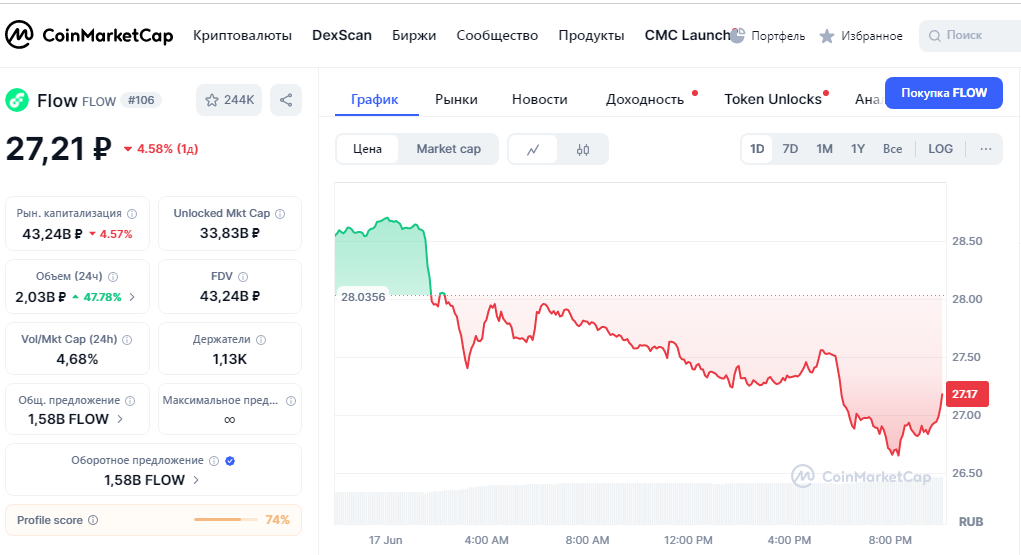Click the 74% profile score value
Viewport: 1021px width, 555px height.
pyautogui.click(x=277, y=520)
